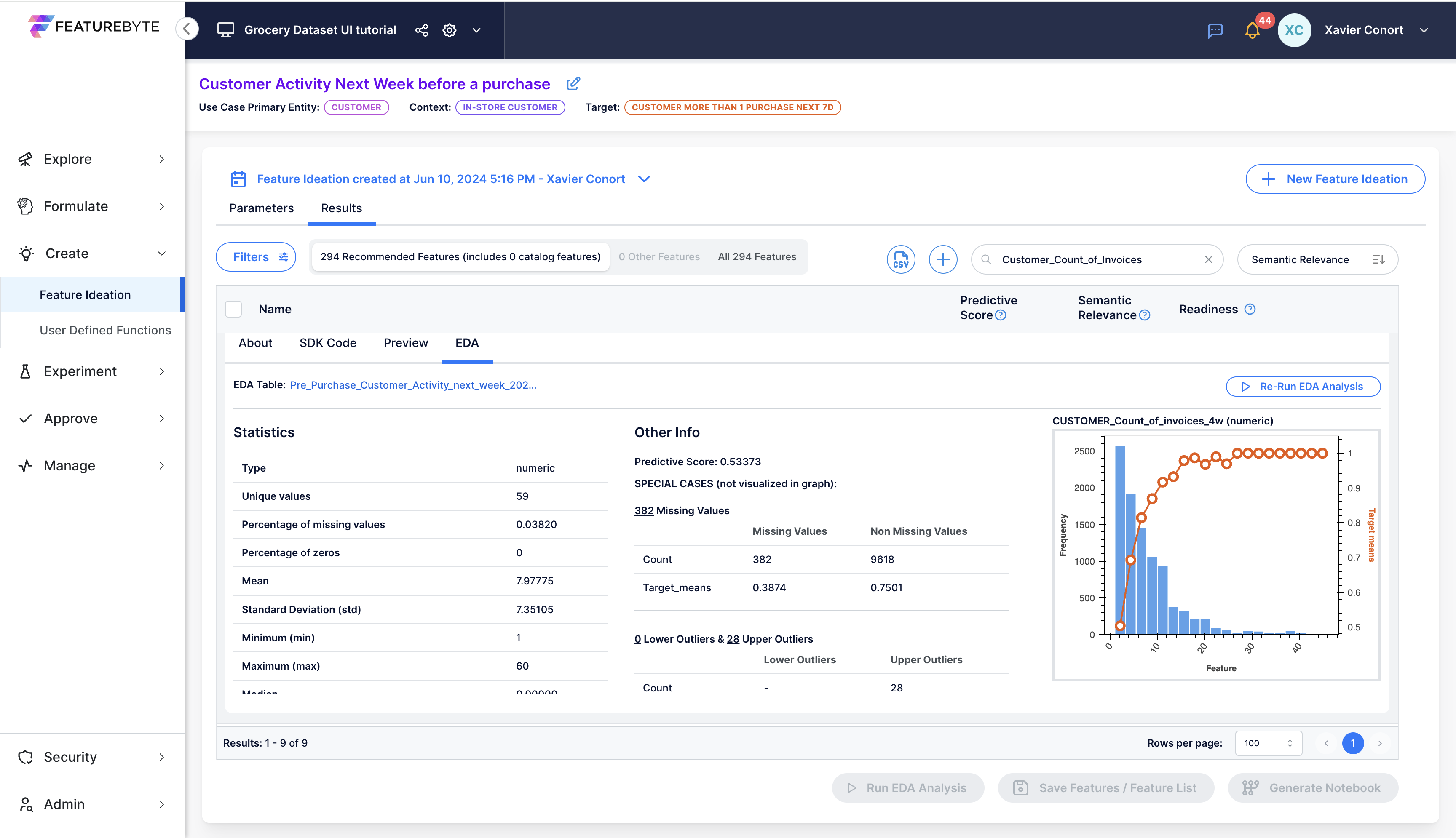
Task: Click the target tag CUSTOMER MORE THAN 1 PURCHASE
Action: point(732,107)
